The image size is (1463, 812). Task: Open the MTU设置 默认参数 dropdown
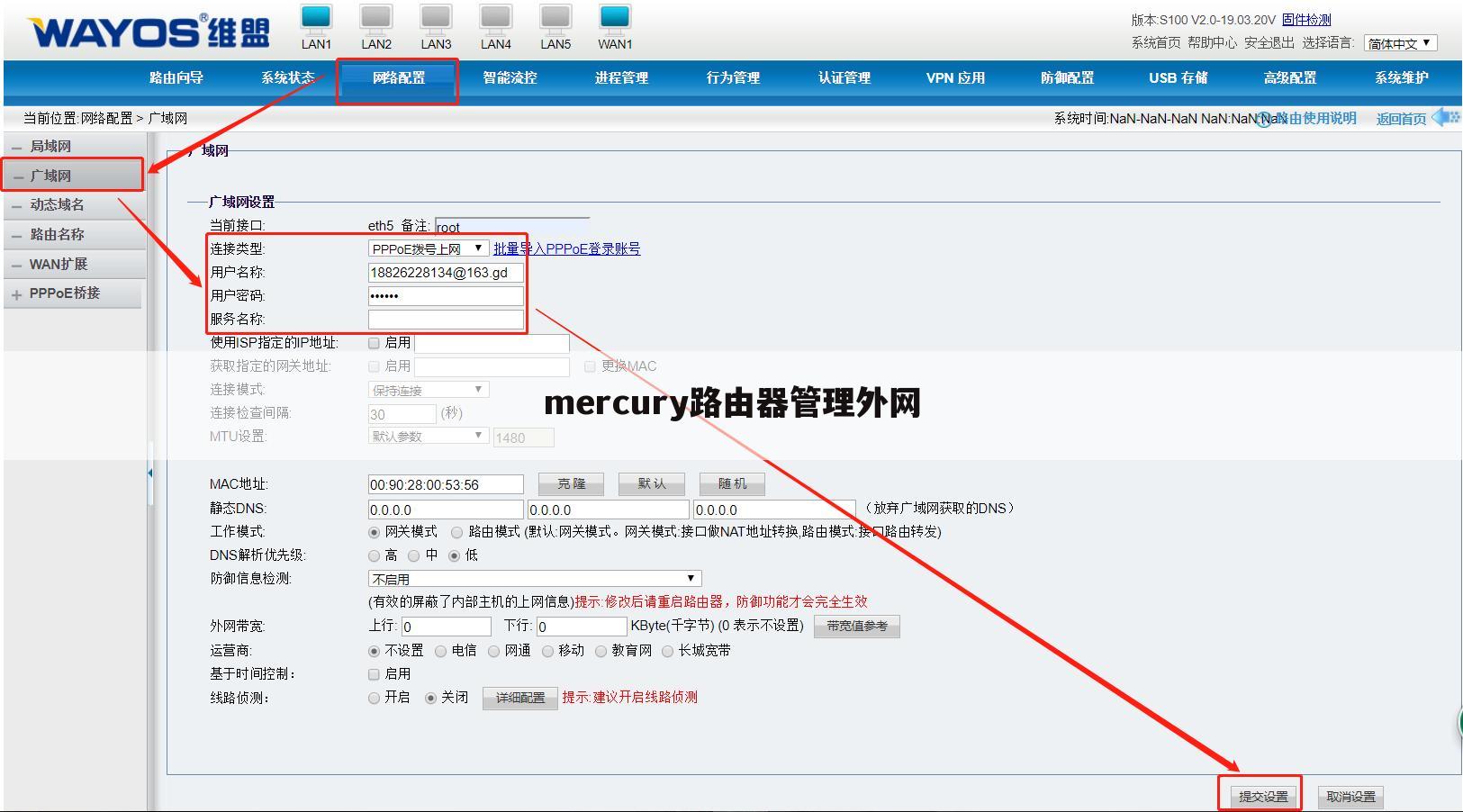click(x=429, y=436)
